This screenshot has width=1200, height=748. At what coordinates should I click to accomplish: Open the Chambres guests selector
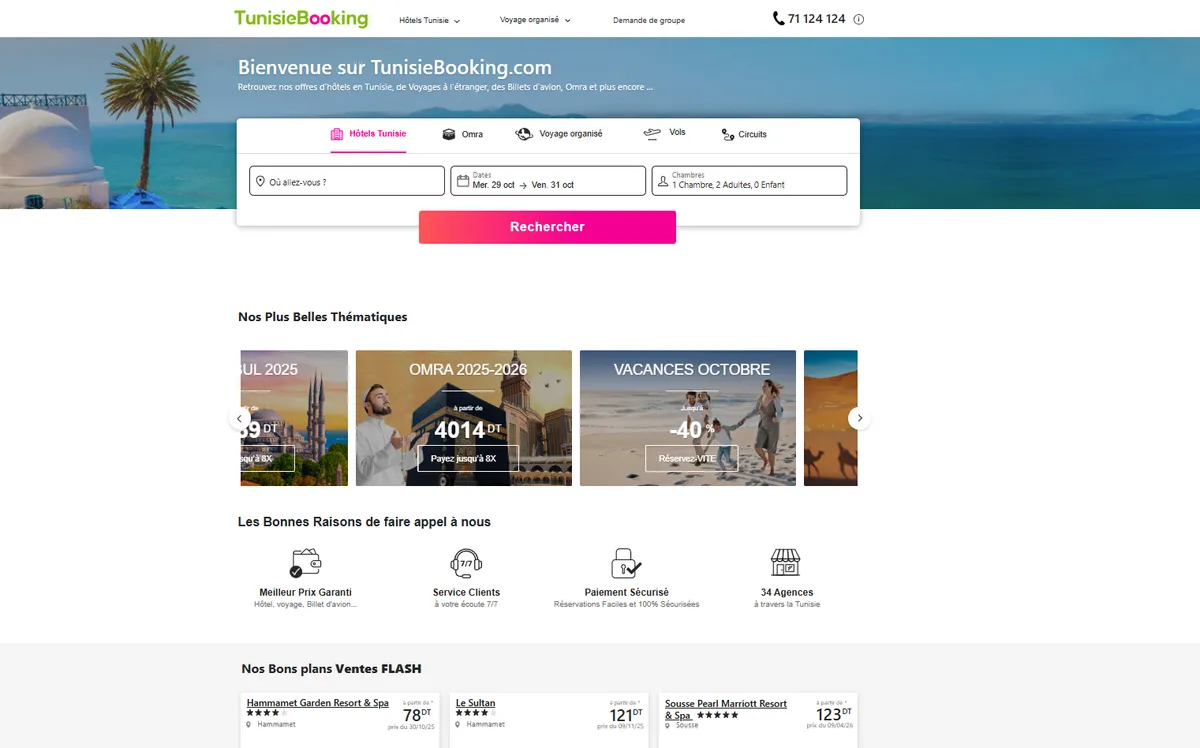(749, 181)
